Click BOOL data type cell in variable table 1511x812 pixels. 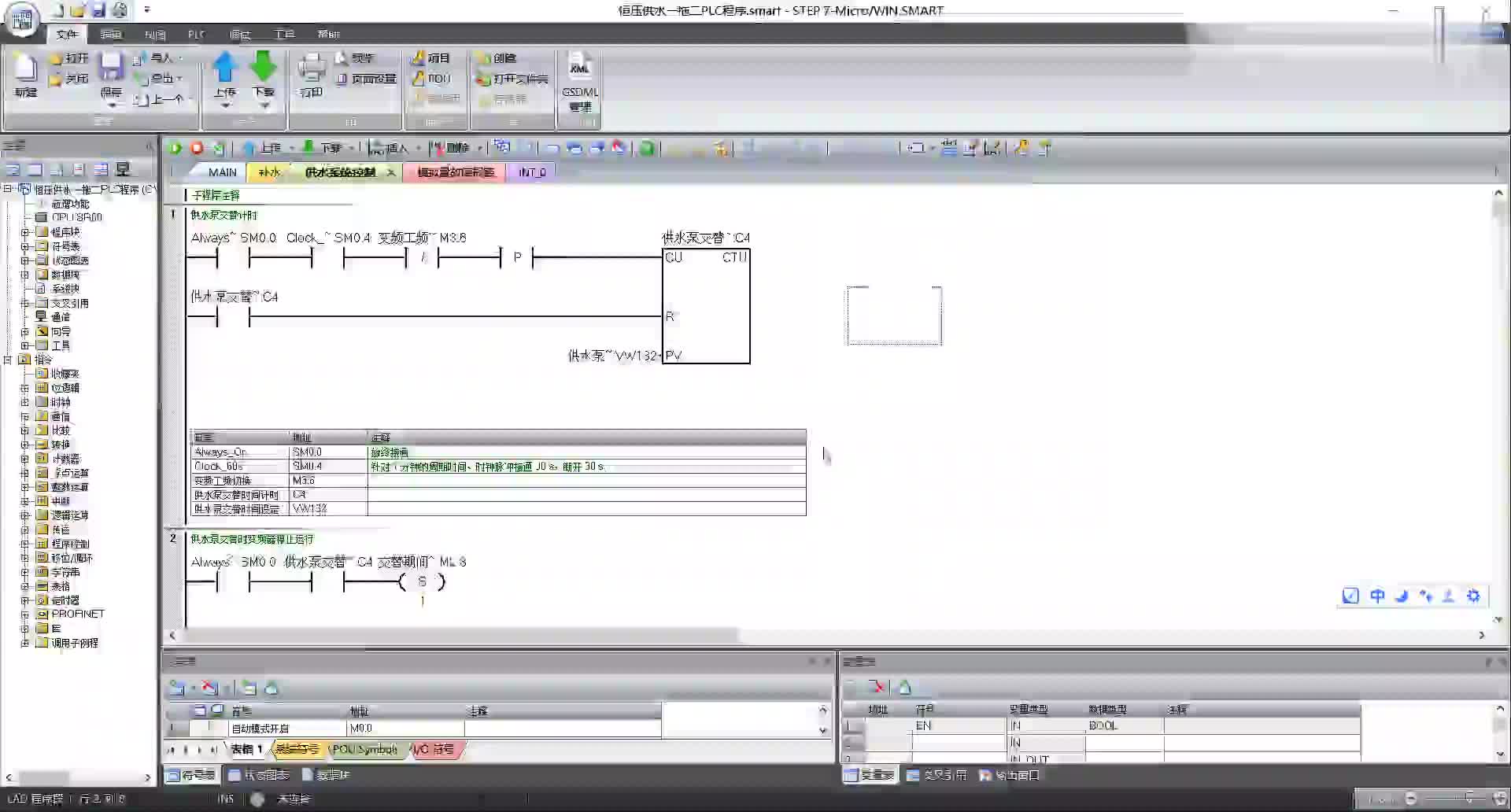pos(1124,725)
